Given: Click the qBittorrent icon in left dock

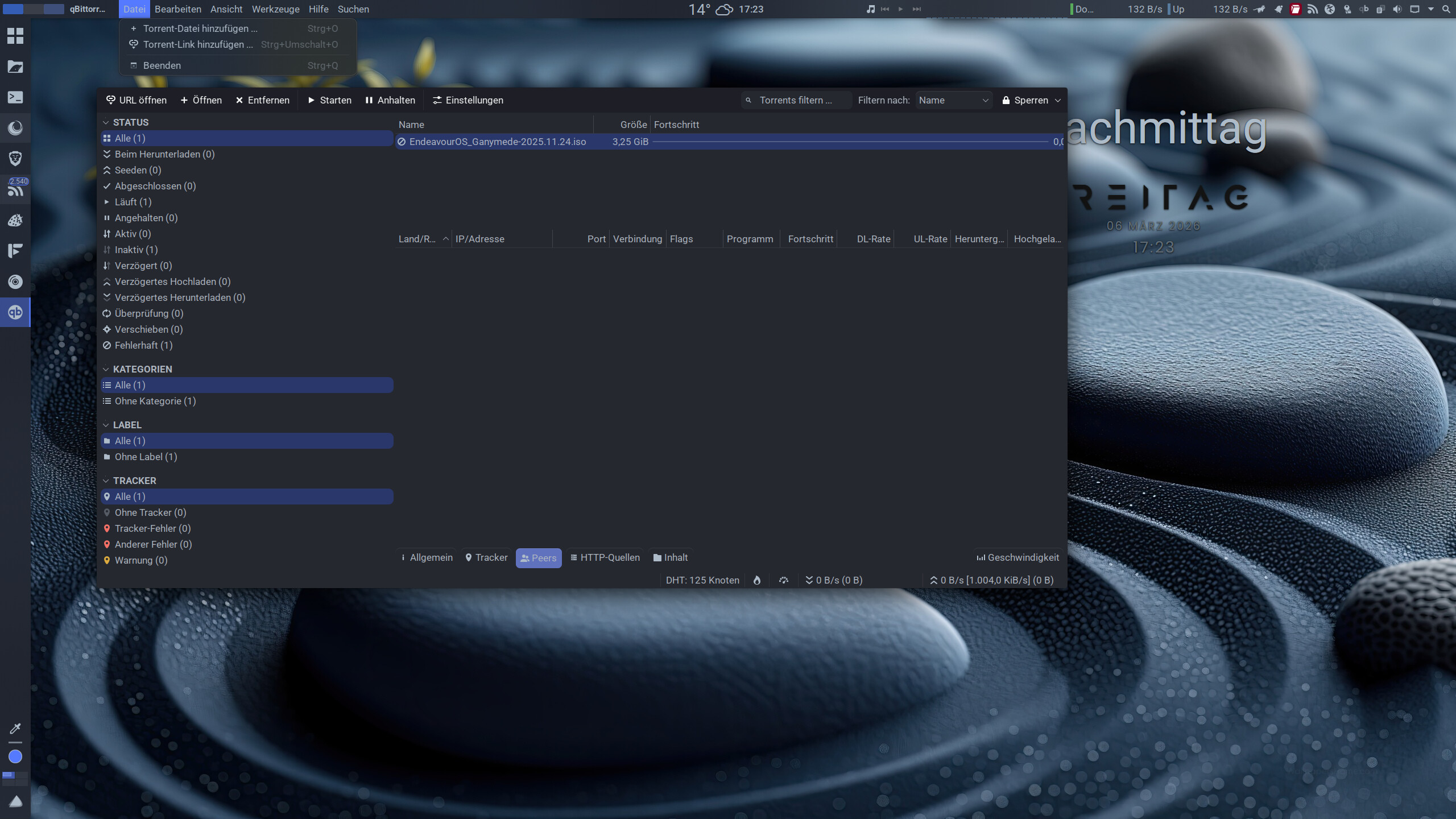Looking at the screenshot, I should pyautogui.click(x=15, y=312).
